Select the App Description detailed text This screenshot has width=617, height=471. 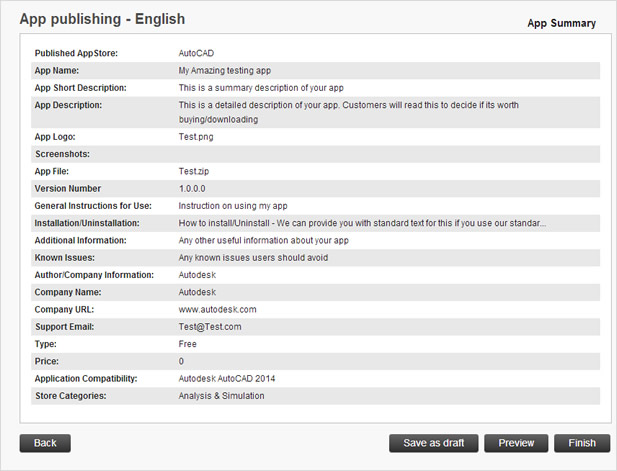(x=349, y=112)
